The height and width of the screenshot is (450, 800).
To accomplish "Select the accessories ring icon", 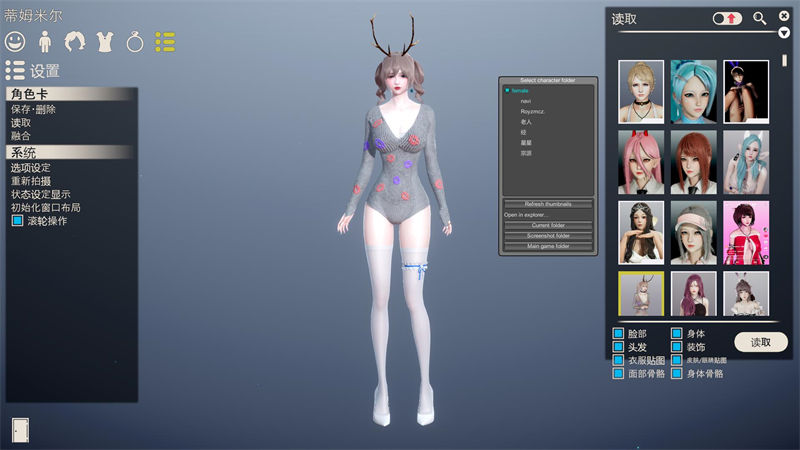I will click(135, 42).
